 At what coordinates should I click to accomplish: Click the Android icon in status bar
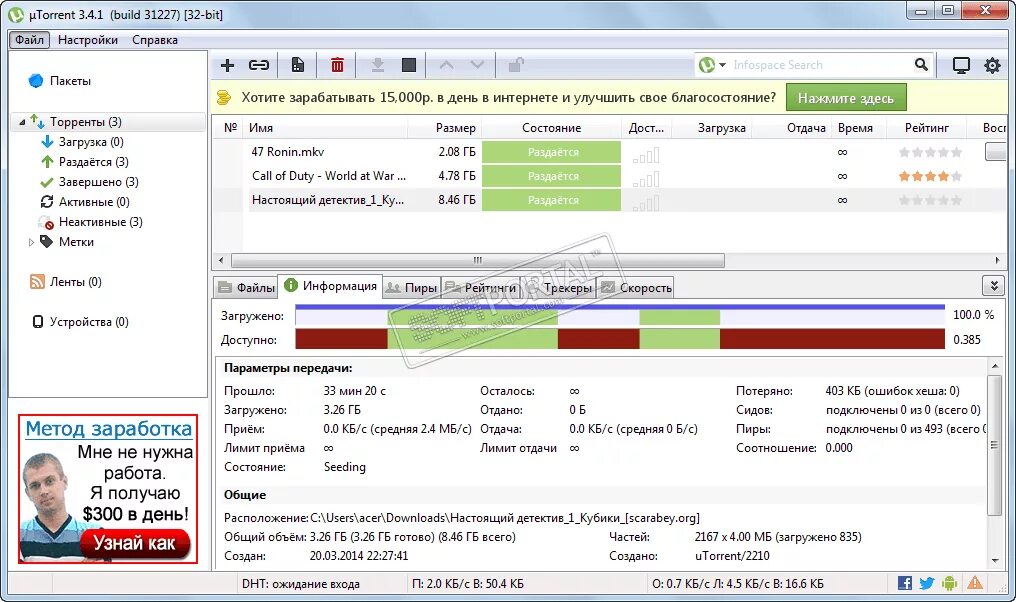point(949,583)
